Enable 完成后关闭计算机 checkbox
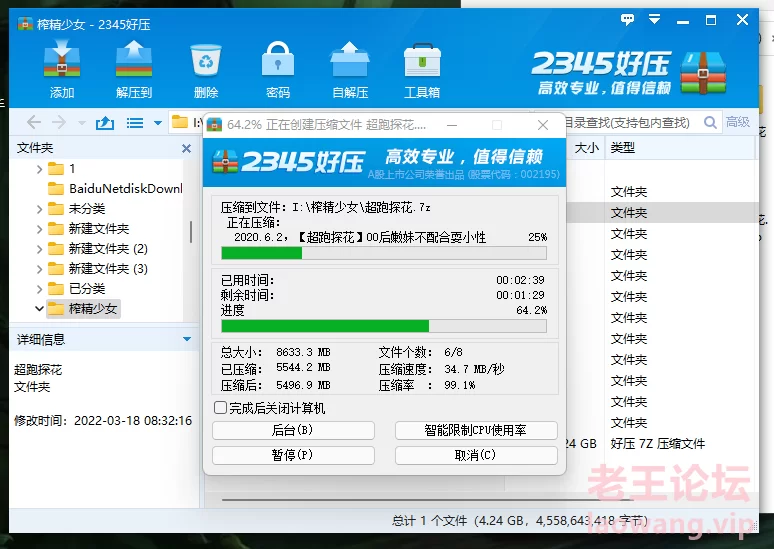 coord(220,408)
